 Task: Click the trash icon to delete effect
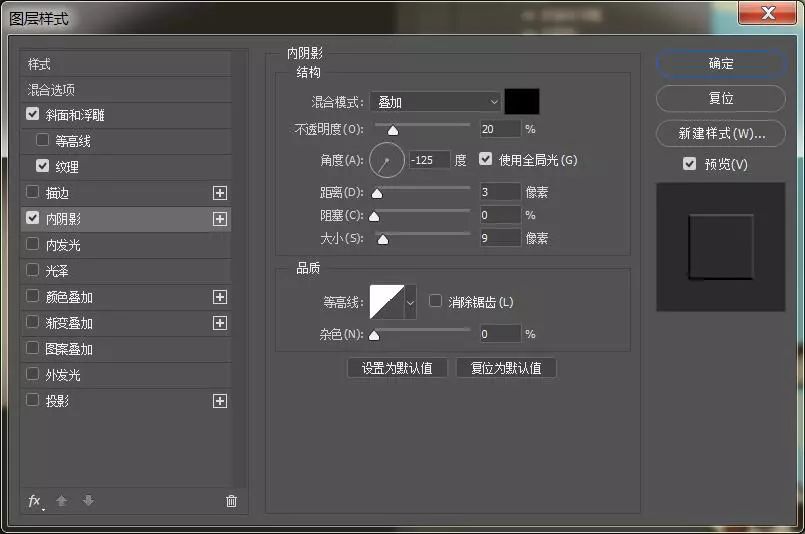pyautogui.click(x=232, y=501)
